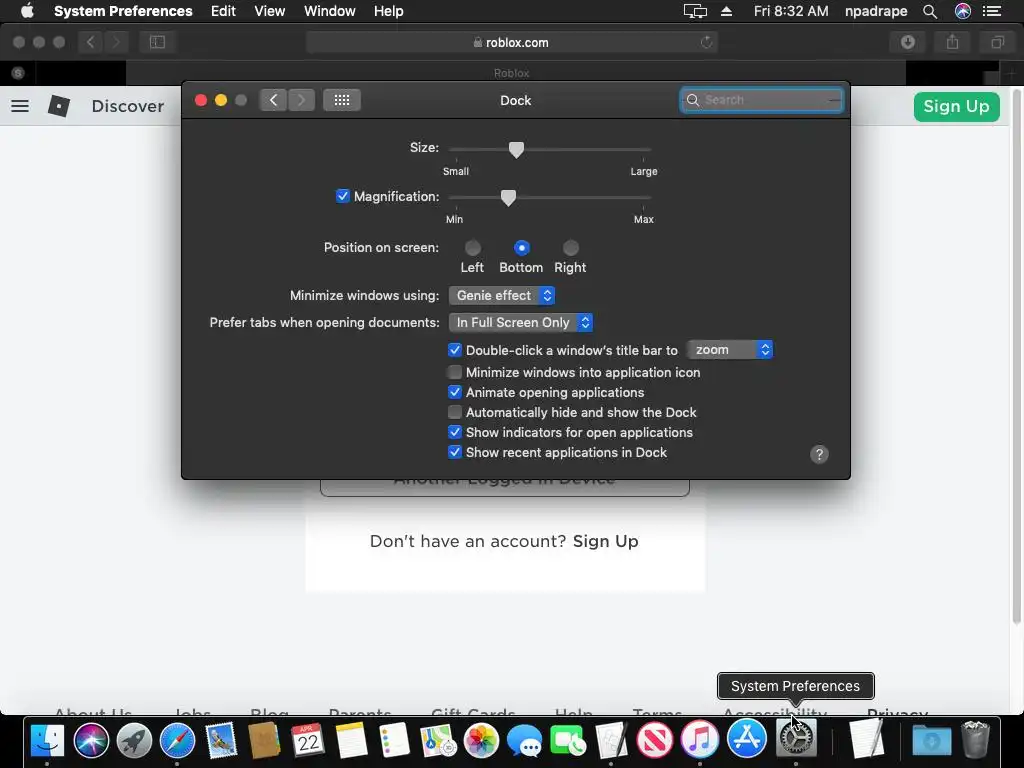Open Launchpad rocket icon in Dock
Viewport: 1024px width, 768px height.
pyautogui.click(x=135, y=741)
